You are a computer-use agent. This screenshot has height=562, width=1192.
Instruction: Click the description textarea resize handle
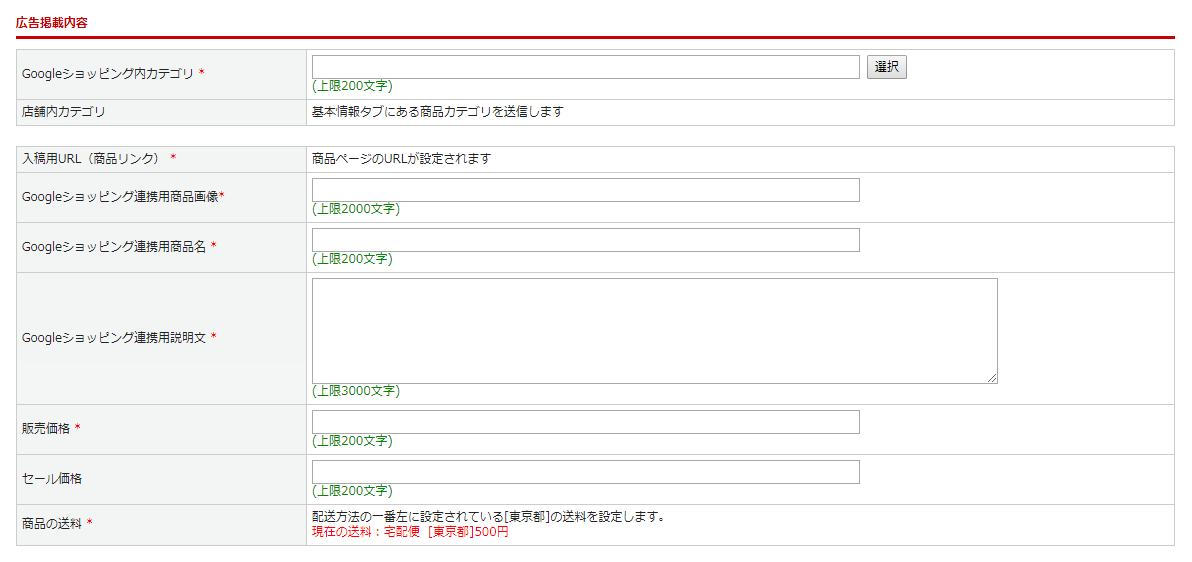click(x=992, y=378)
